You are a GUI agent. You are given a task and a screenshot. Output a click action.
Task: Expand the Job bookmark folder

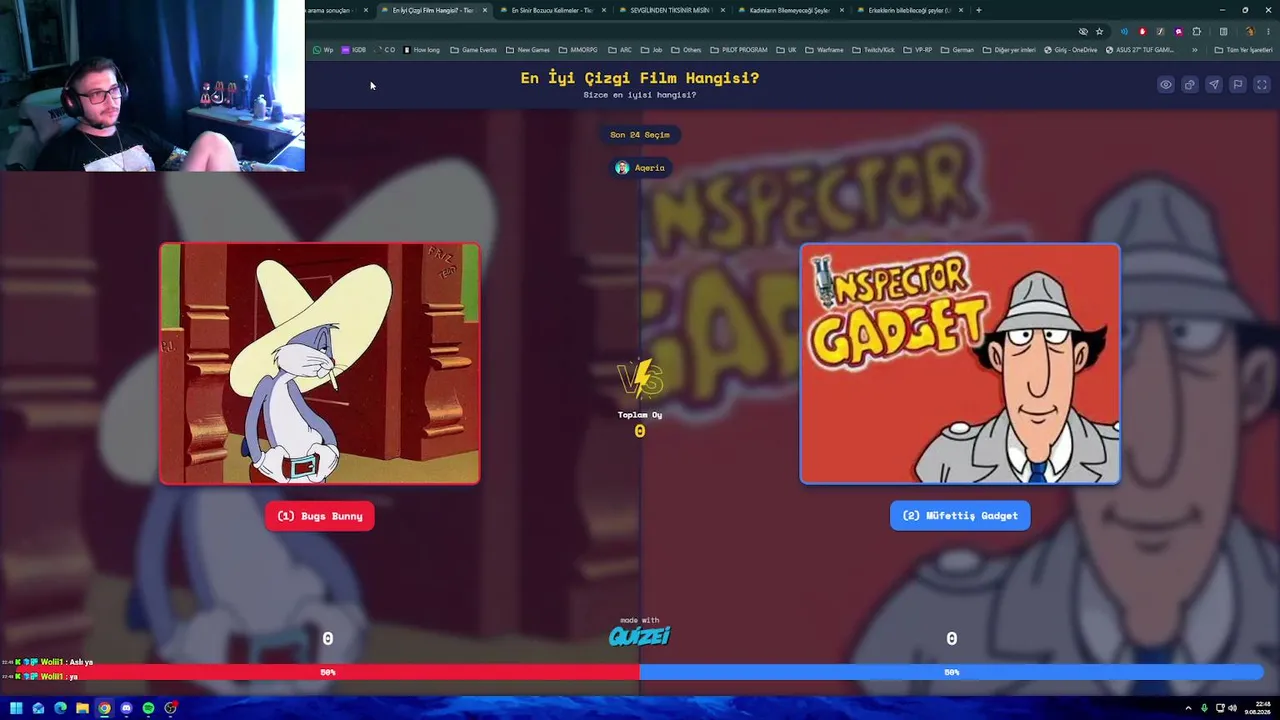(x=652, y=50)
